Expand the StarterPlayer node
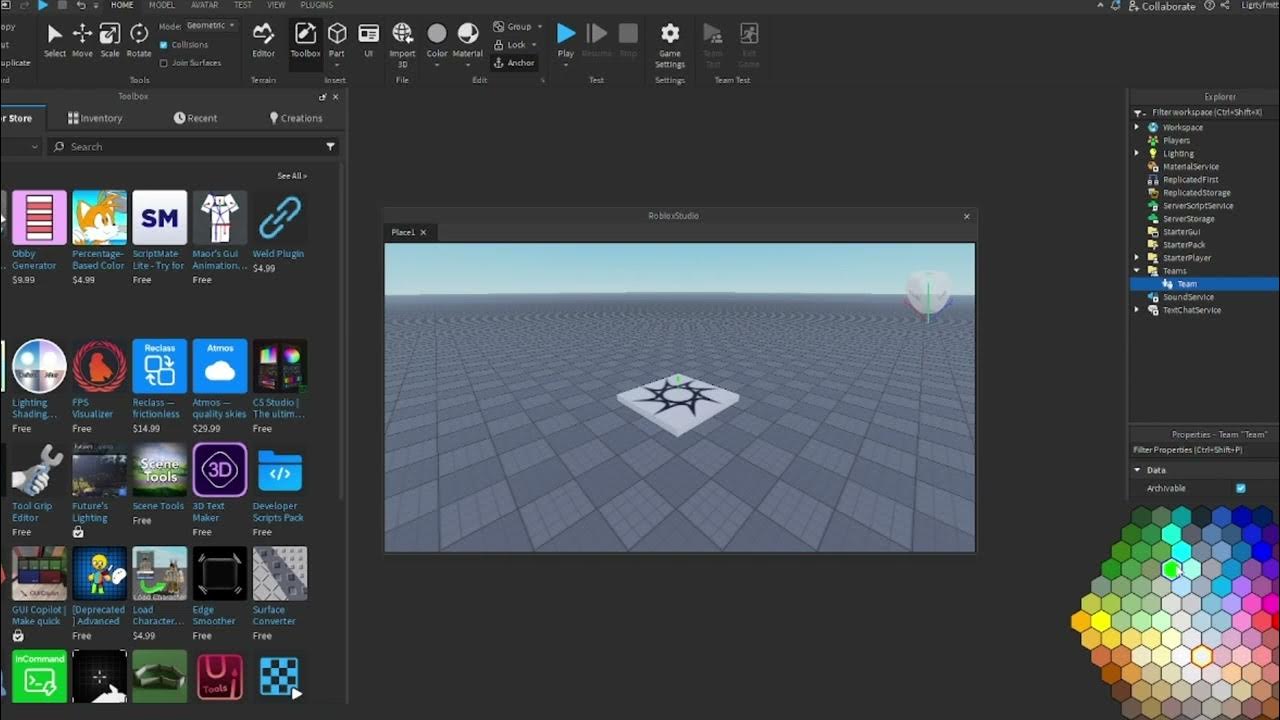 [x=1136, y=257]
